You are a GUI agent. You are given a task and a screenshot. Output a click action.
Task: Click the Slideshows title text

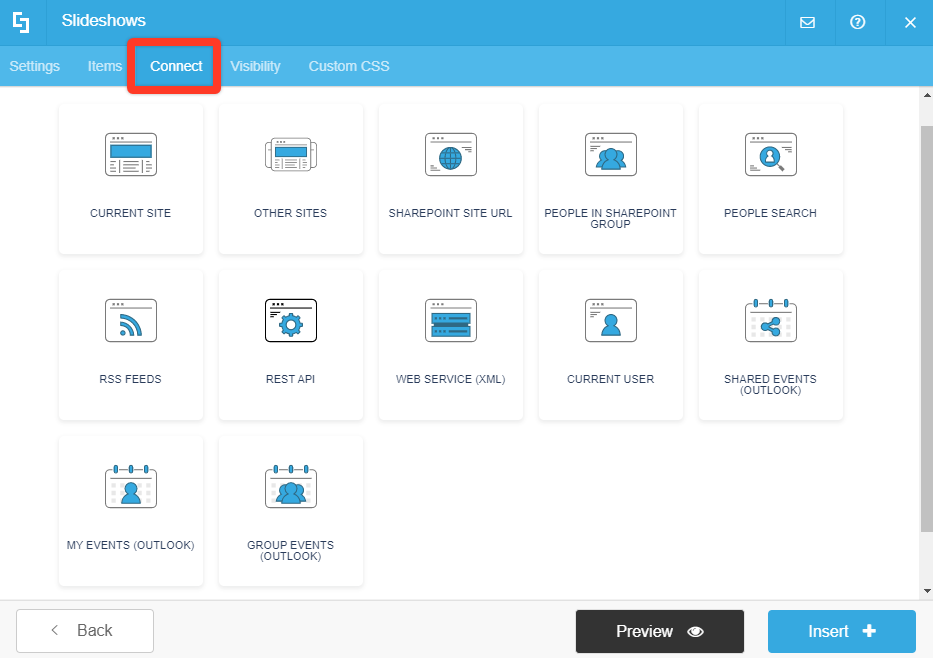104,21
